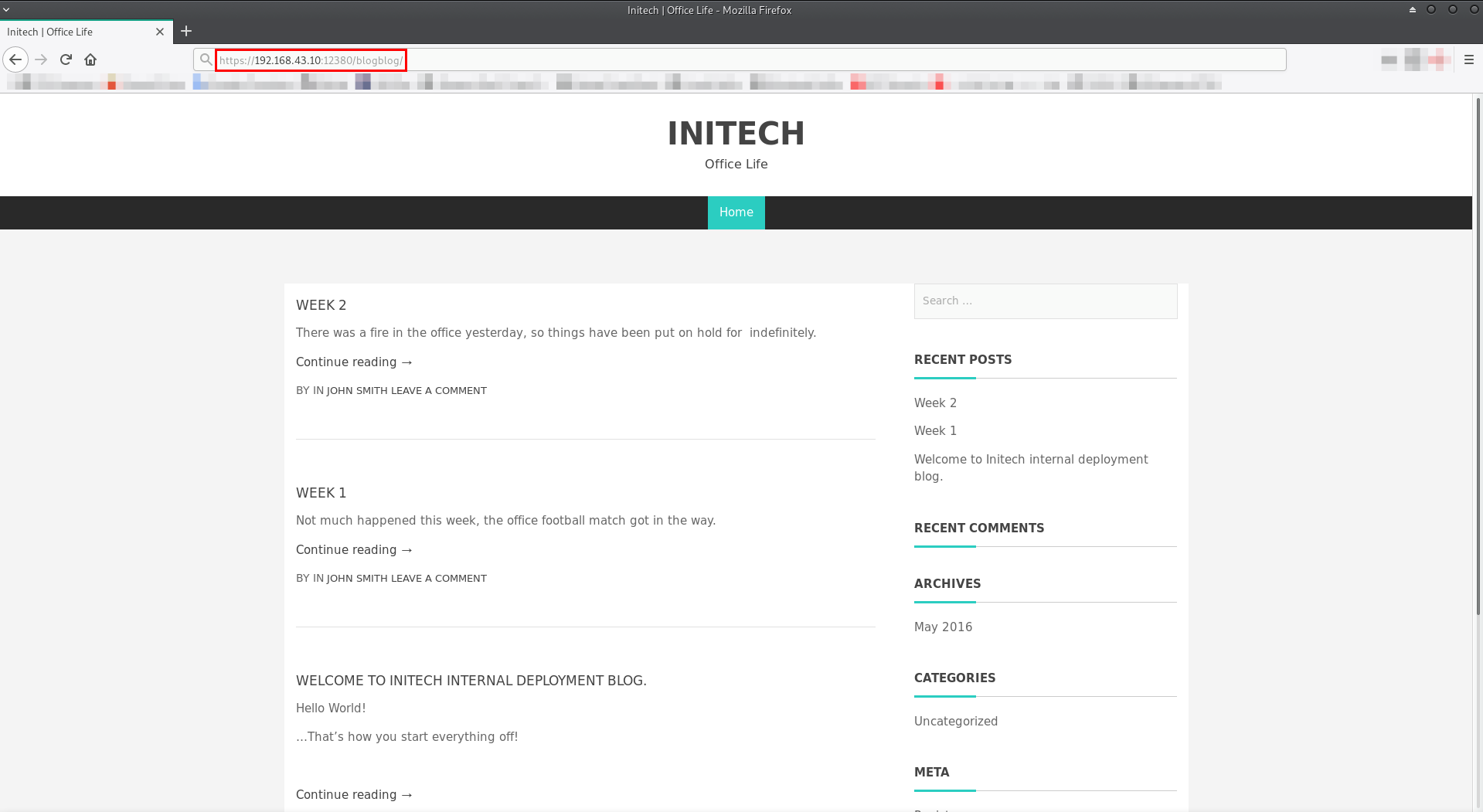The height and width of the screenshot is (812, 1483).
Task: Click the browser forward arrow
Action: pos(41,59)
